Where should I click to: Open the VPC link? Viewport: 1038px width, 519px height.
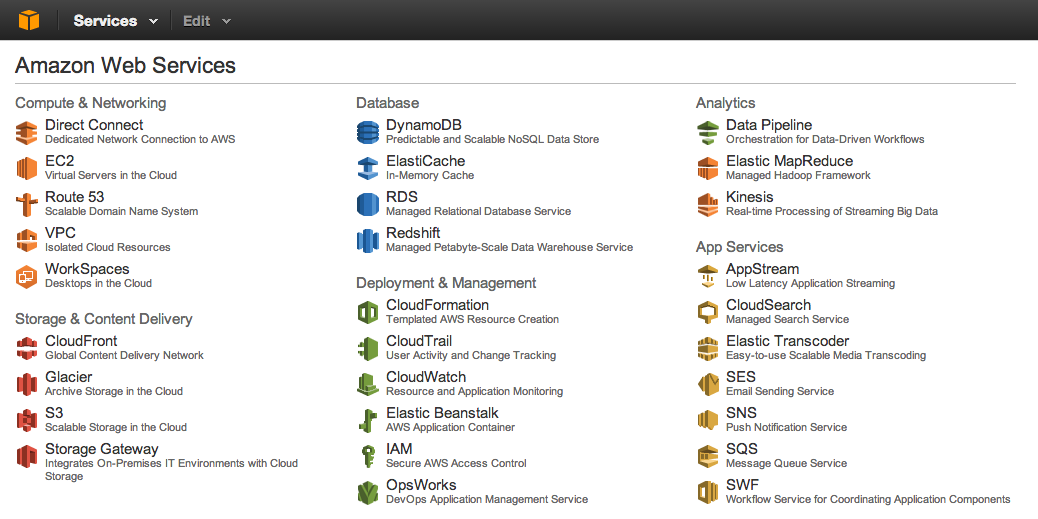pyautogui.click(x=60, y=232)
